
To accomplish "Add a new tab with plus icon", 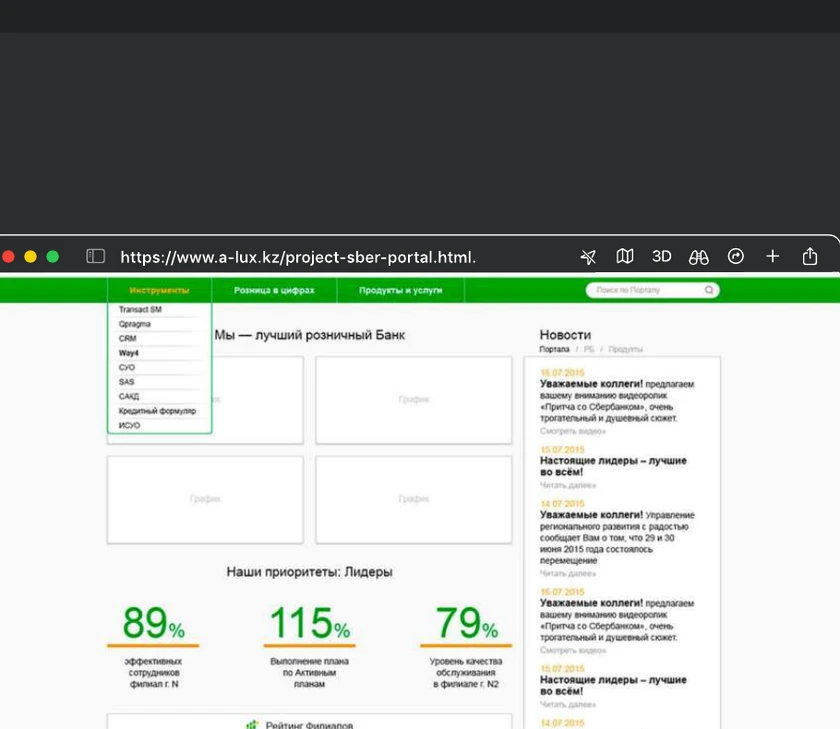I will click(x=772, y=256).
